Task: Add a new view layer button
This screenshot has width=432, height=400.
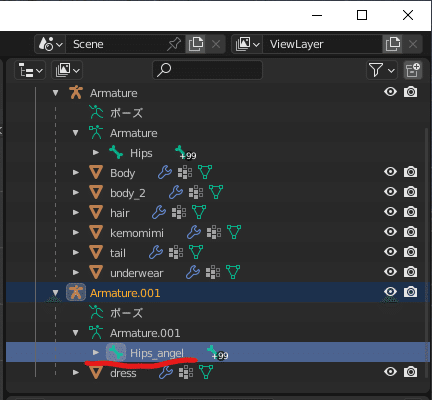Action: [392, 44]
